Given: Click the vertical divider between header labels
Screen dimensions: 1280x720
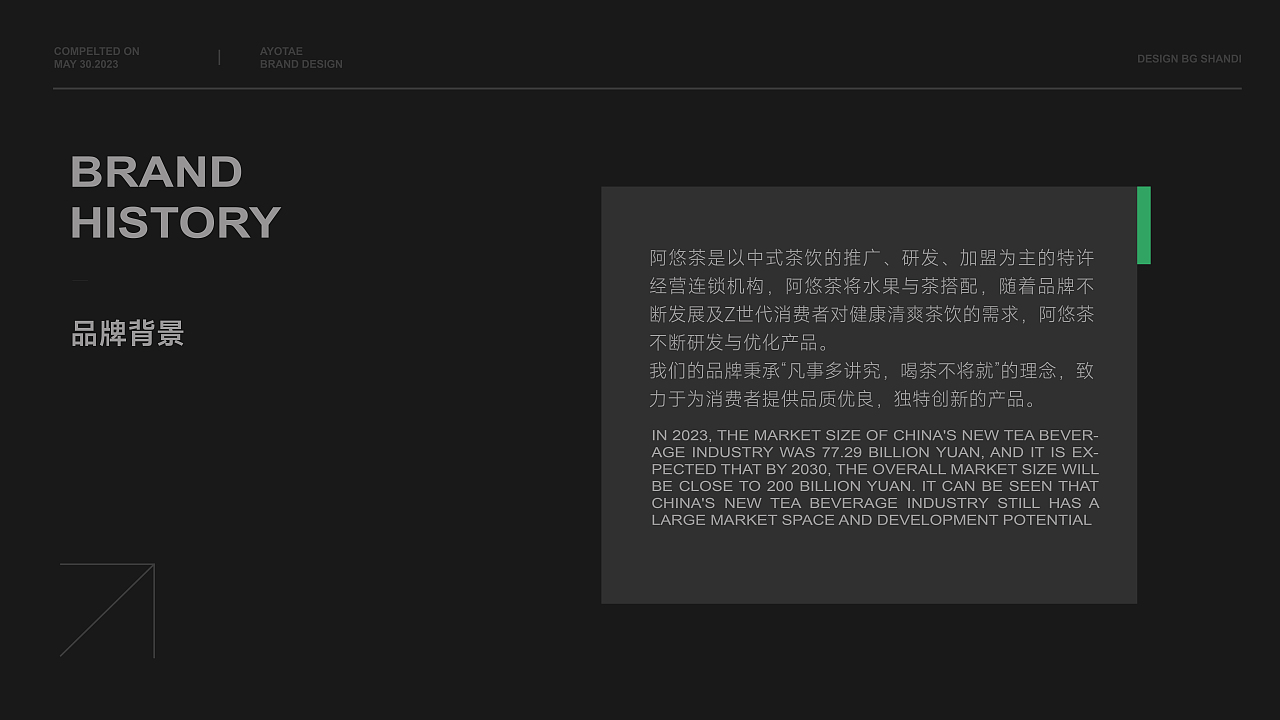Looking at the screenshot, I should click(x=219, y=57).
